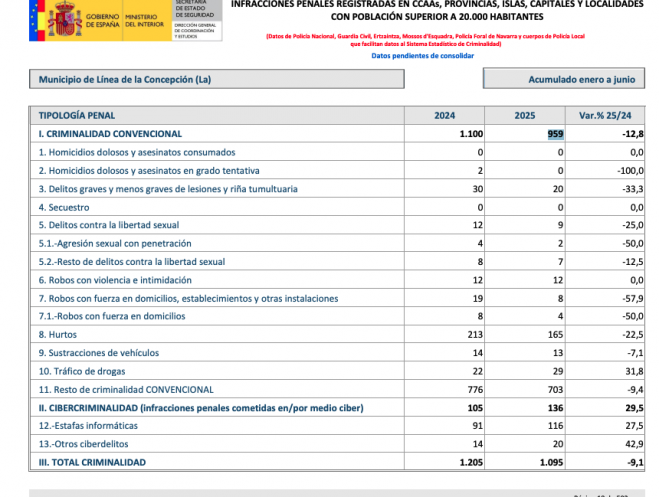Click '12.-Estafas informáticas'
The height and width of the screenshot is (497, 659).
pos(88,426)
